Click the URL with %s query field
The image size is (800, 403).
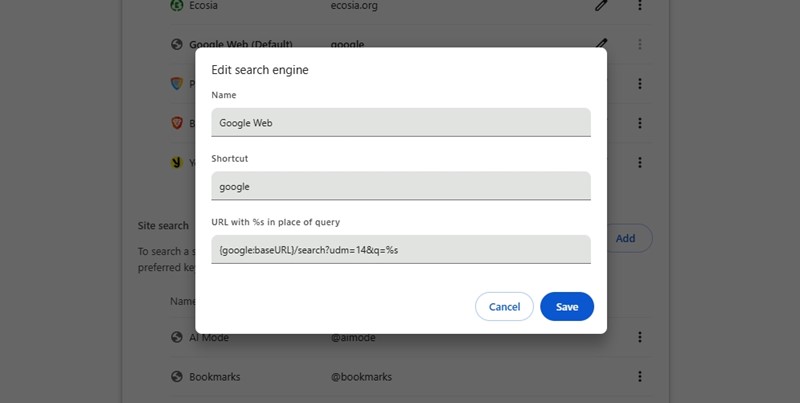click(401, 249)
